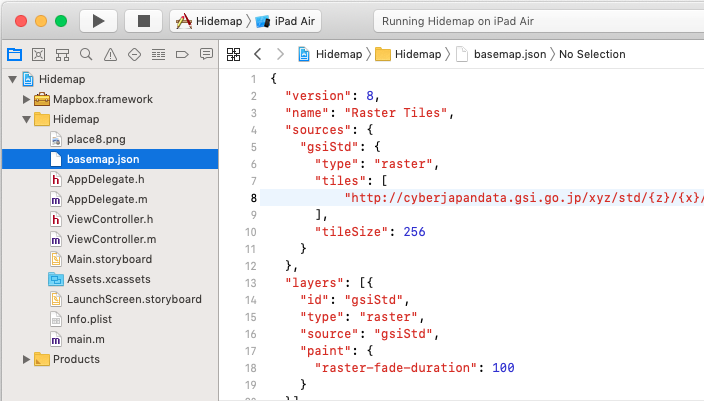Select ViewController.m in the navigator
The image size is (704, 401).
coord(111,239)
